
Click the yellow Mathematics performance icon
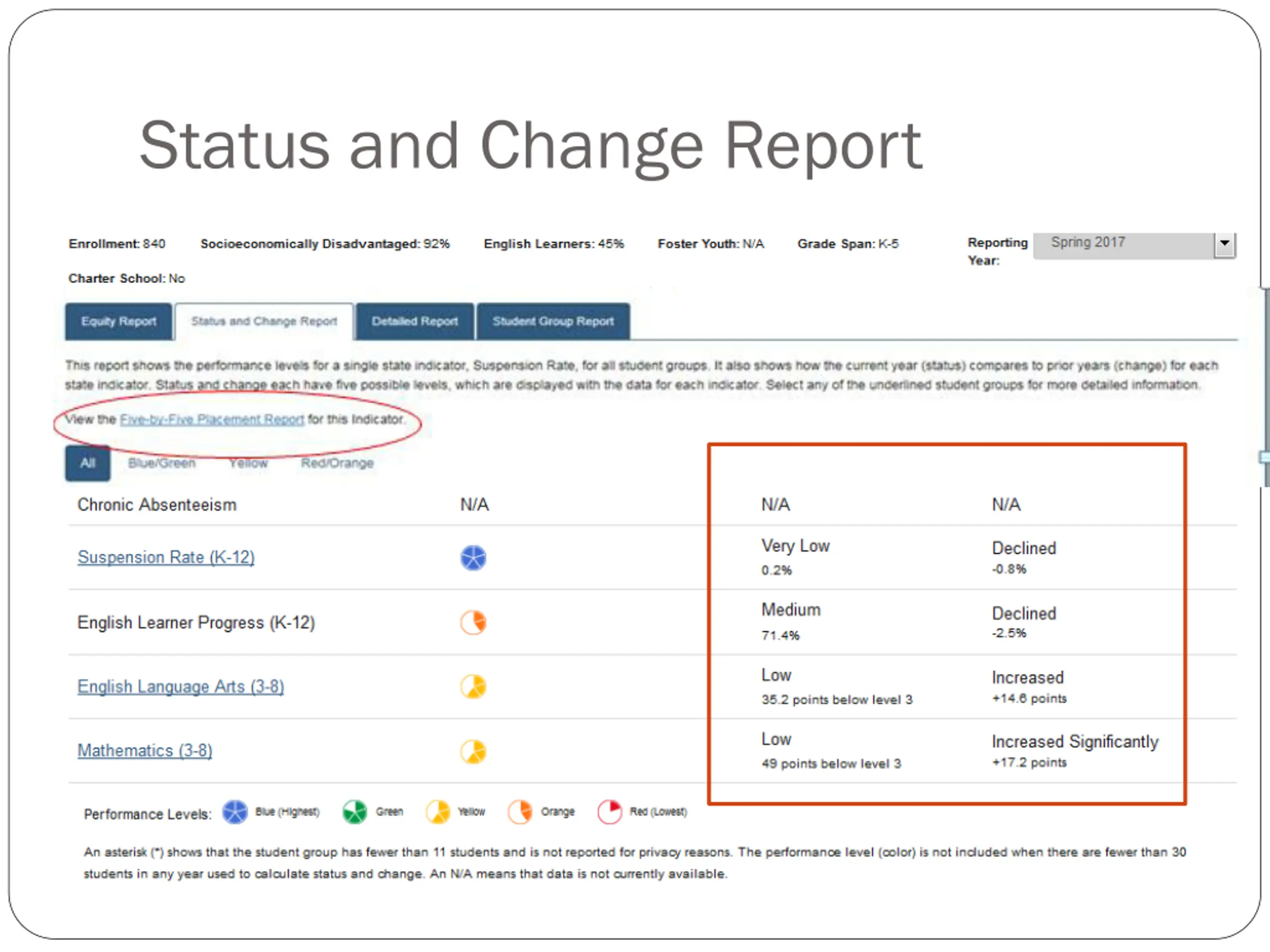(x=473, y=751)
